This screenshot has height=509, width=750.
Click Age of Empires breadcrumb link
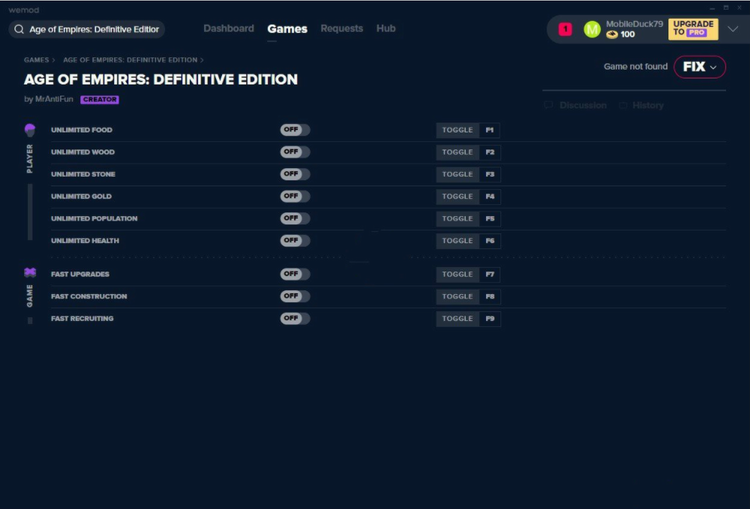130,60
